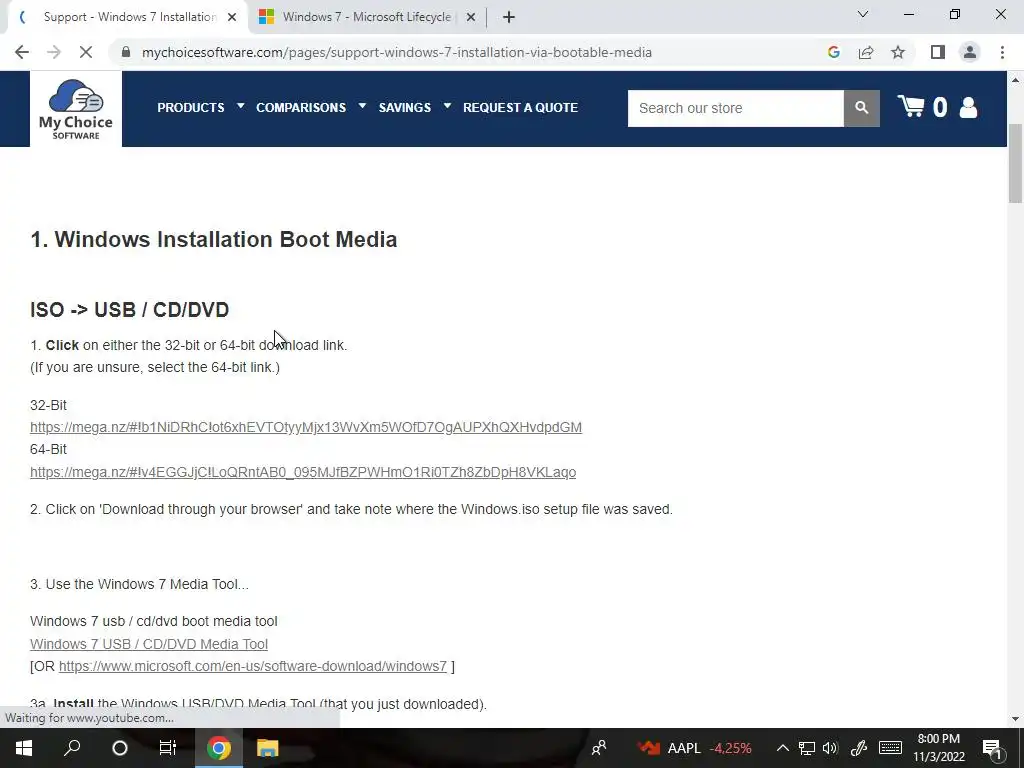Expand the COMPARISONS dropdown arrow
The height and width of the screenshot is (768, 1024).
pos(362,105)
